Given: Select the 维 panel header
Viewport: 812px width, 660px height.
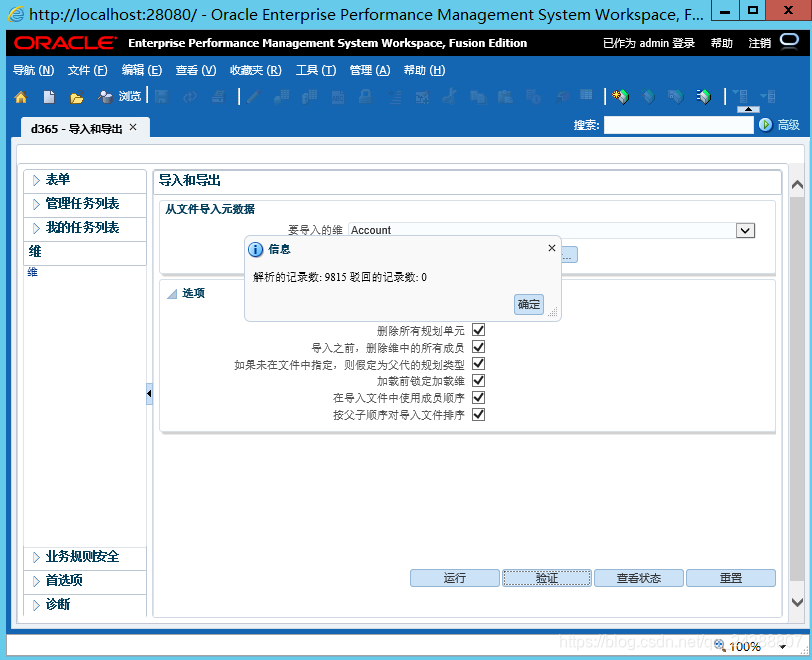Looking at the screenshot, I should pyautogui.click(x=85, y=252).
